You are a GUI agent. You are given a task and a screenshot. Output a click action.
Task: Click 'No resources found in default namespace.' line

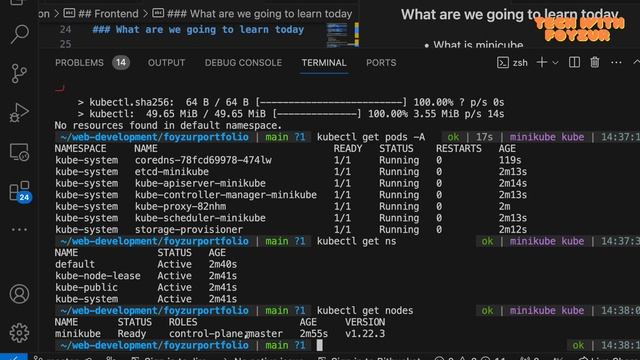tap(168, 126)
